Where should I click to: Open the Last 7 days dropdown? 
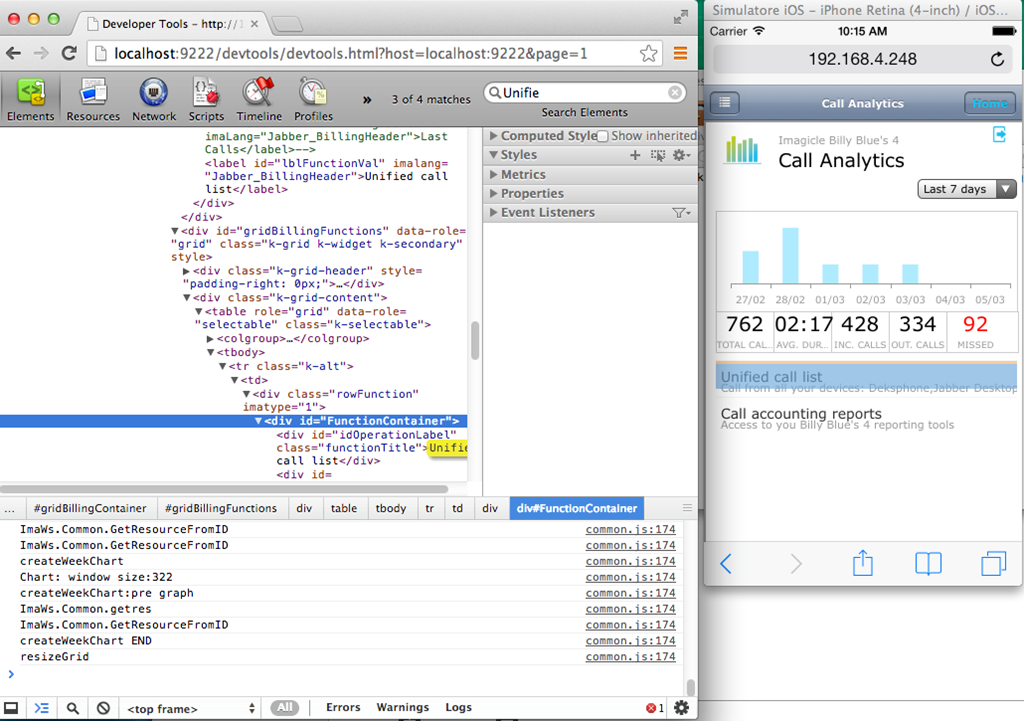tap(966, 189)
